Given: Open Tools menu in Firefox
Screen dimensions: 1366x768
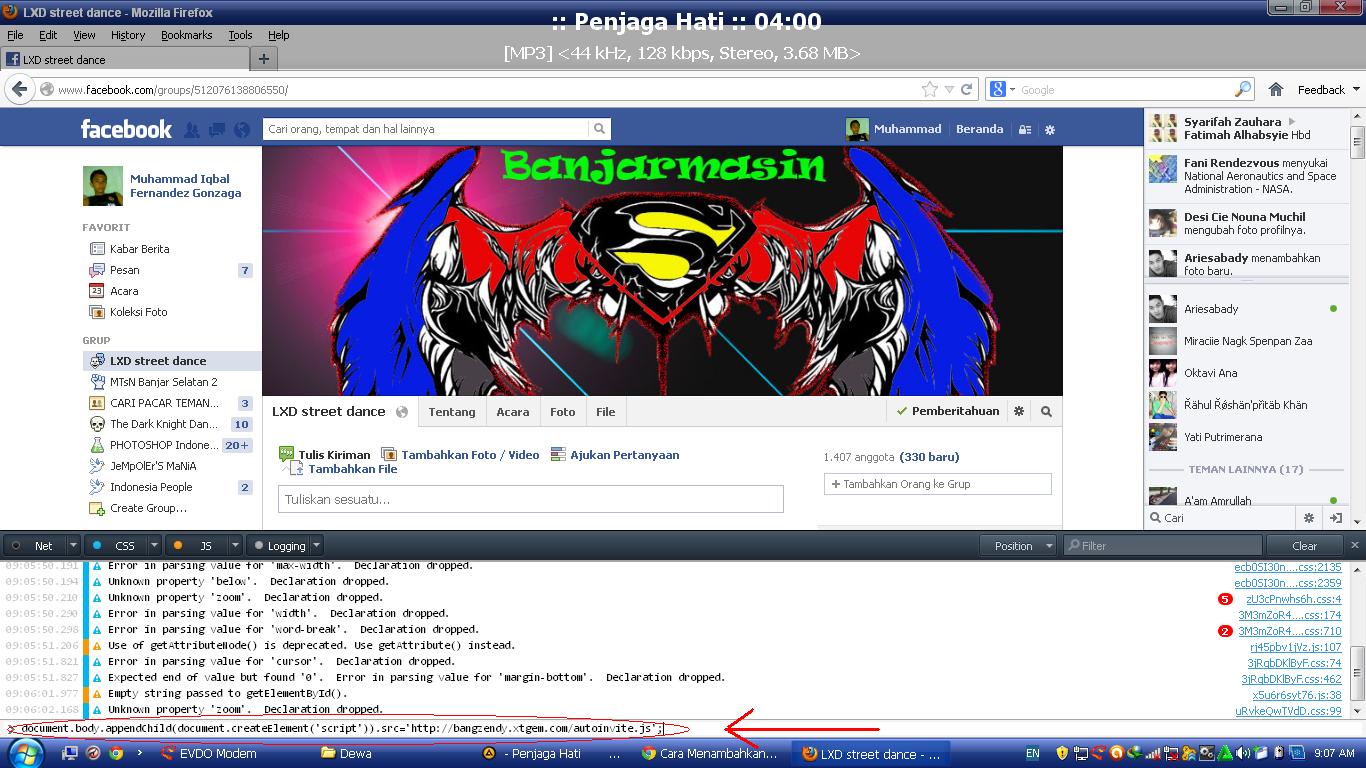Looking at the screenshot, I should tap(240, 35).
